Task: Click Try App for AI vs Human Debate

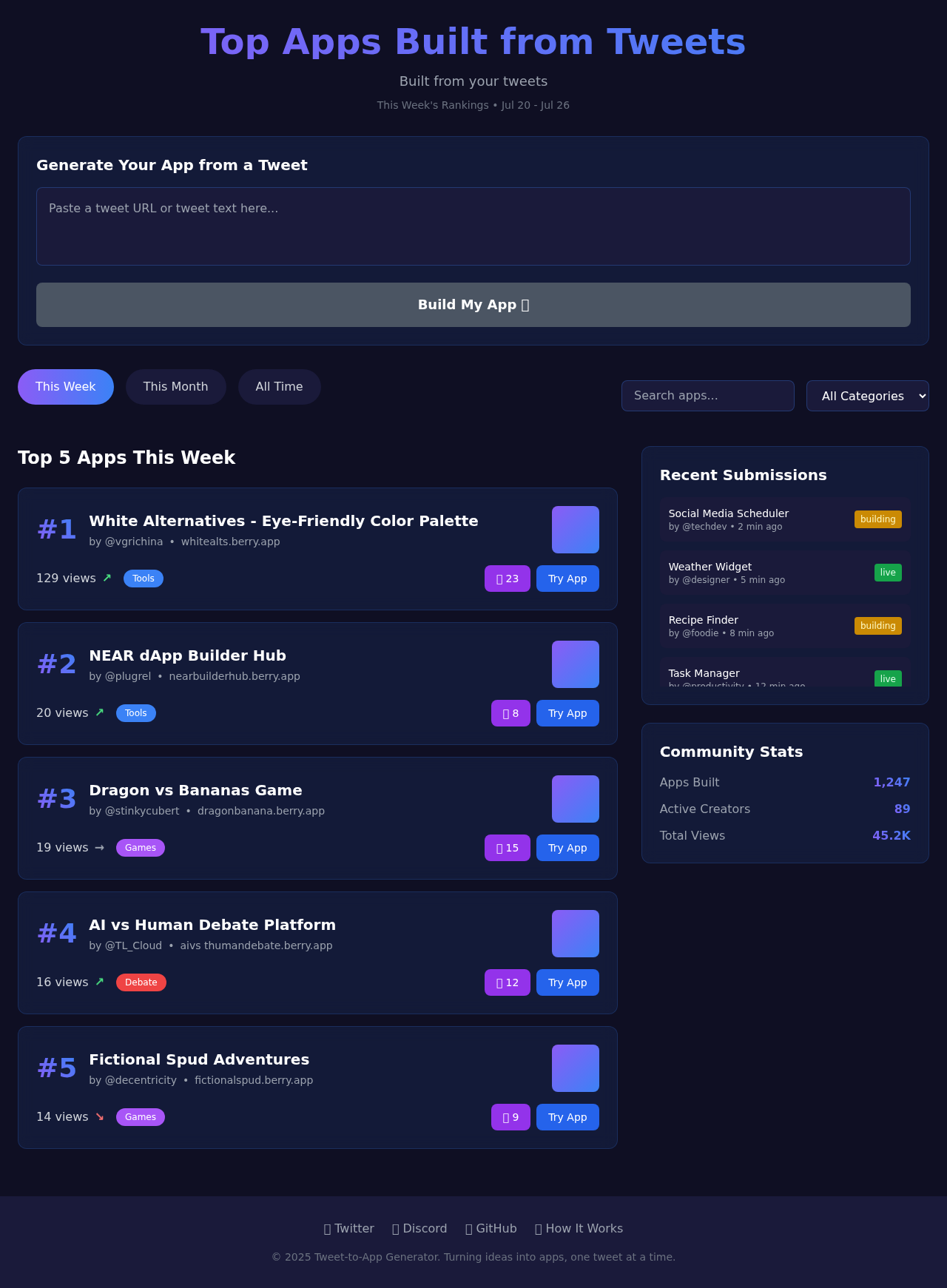Action: (x=567, y=982)
